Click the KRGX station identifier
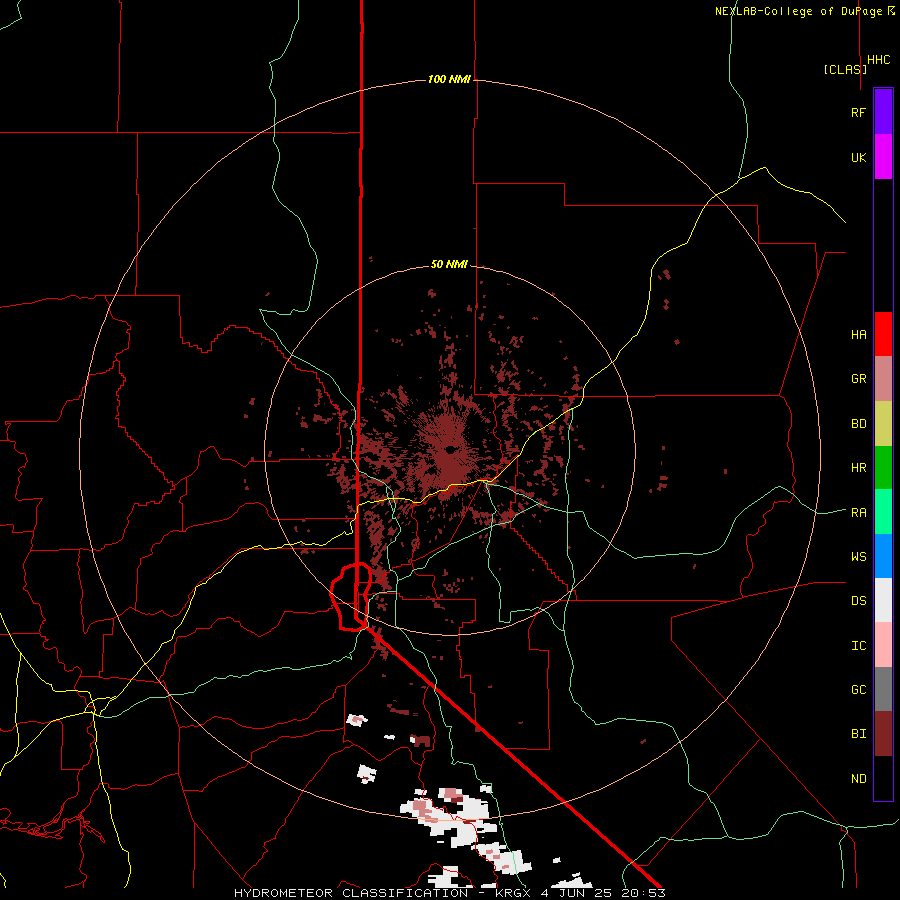900x900 pixels. [x=513, y=893]
